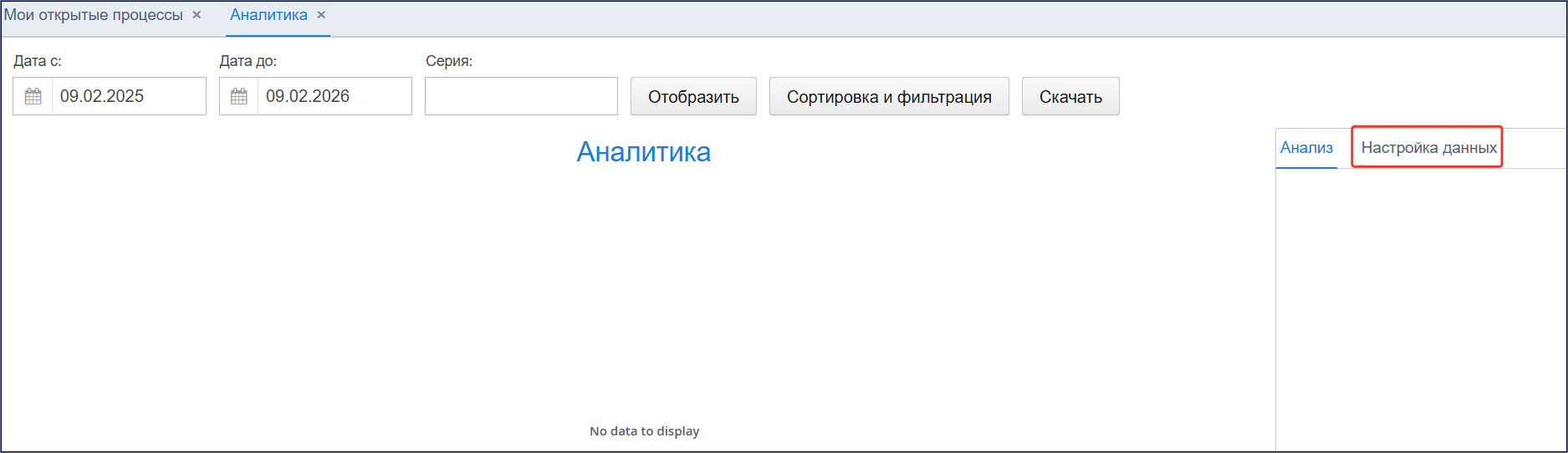The width and height of the screenshot is (1568, 453).
Task: Close the Аналитика tab
Action: 321,15
